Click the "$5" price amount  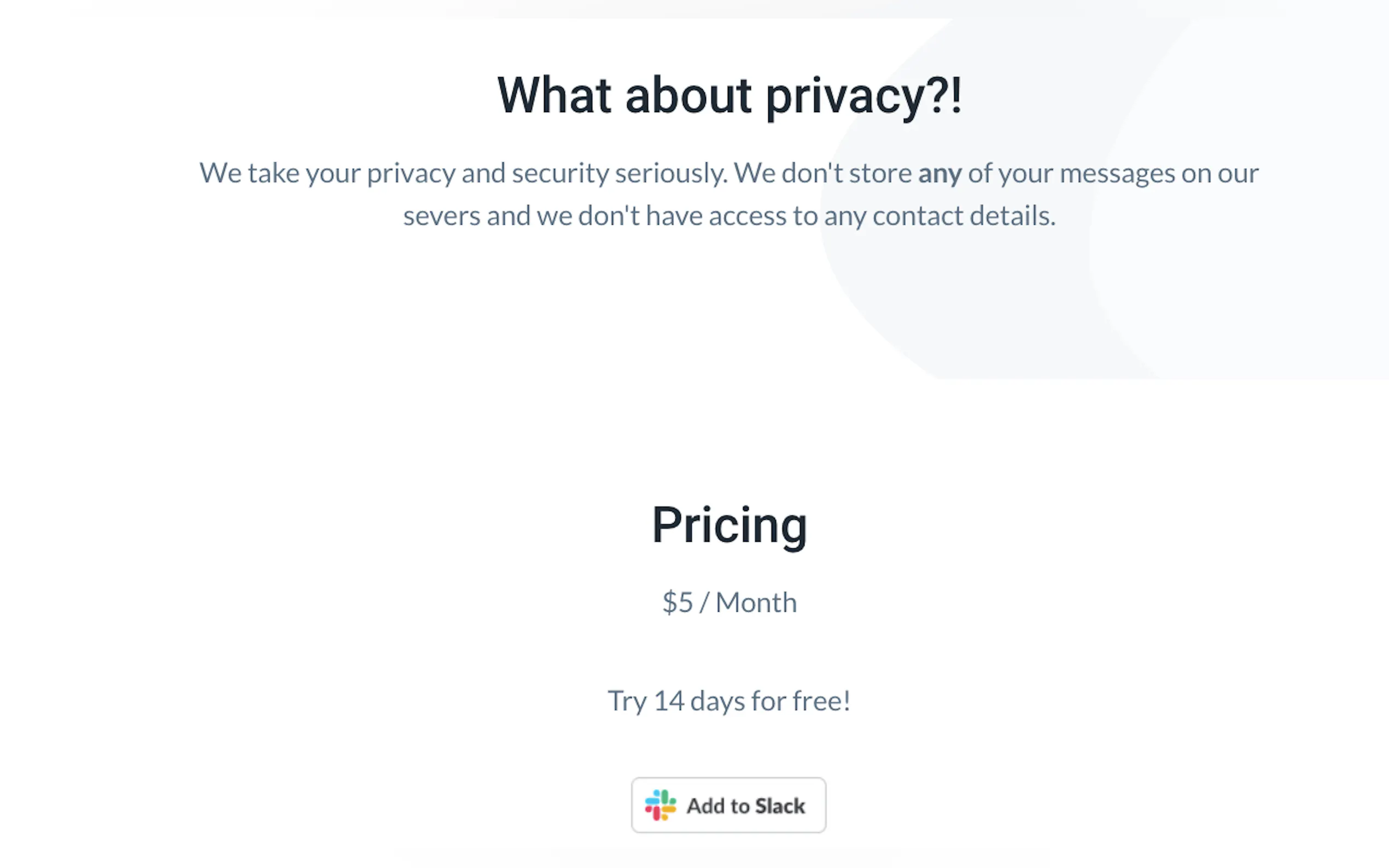[x=678, y=603]
